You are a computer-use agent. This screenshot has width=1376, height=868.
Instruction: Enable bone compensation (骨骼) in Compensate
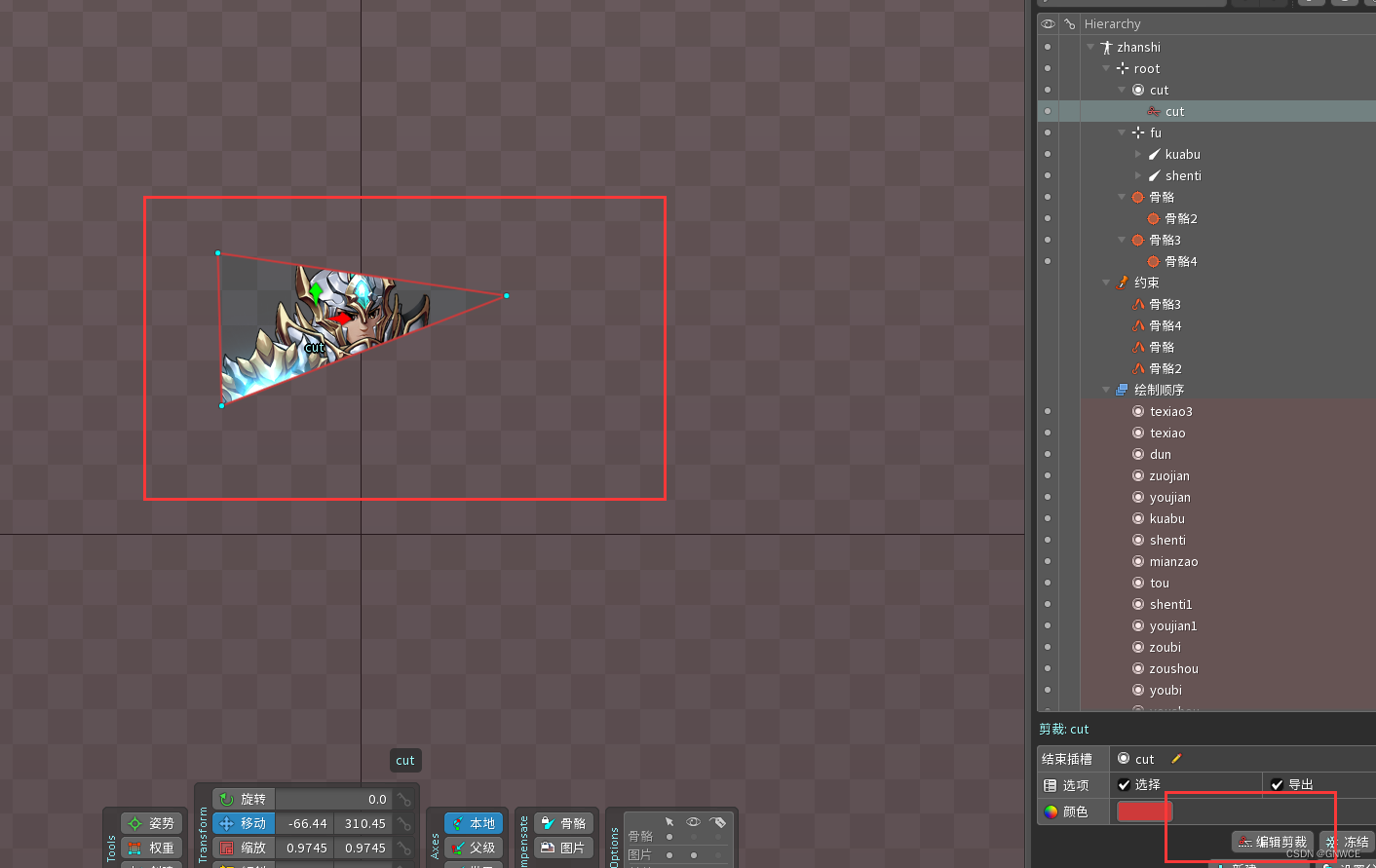(x=564, y=823)
